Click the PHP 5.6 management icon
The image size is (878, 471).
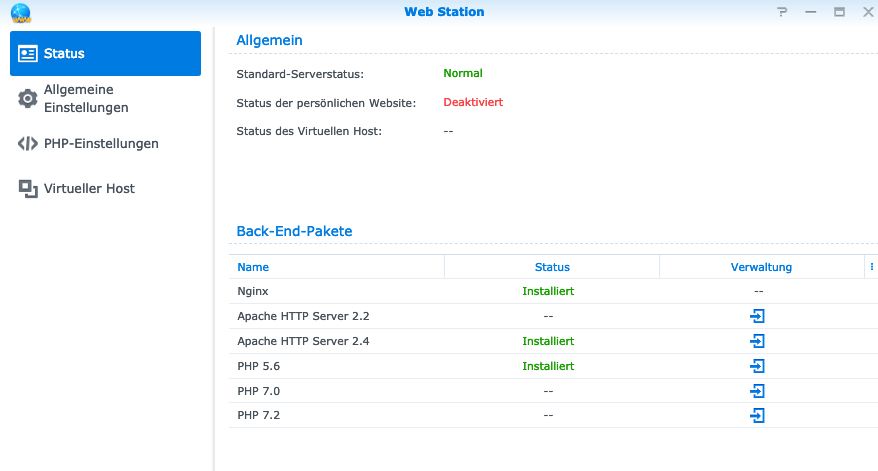(x=757, y=366)
